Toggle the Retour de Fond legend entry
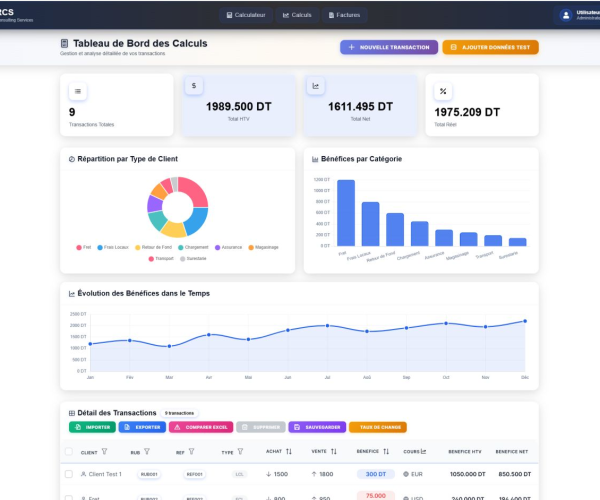 pyautogui.click(x=153, y=248)
